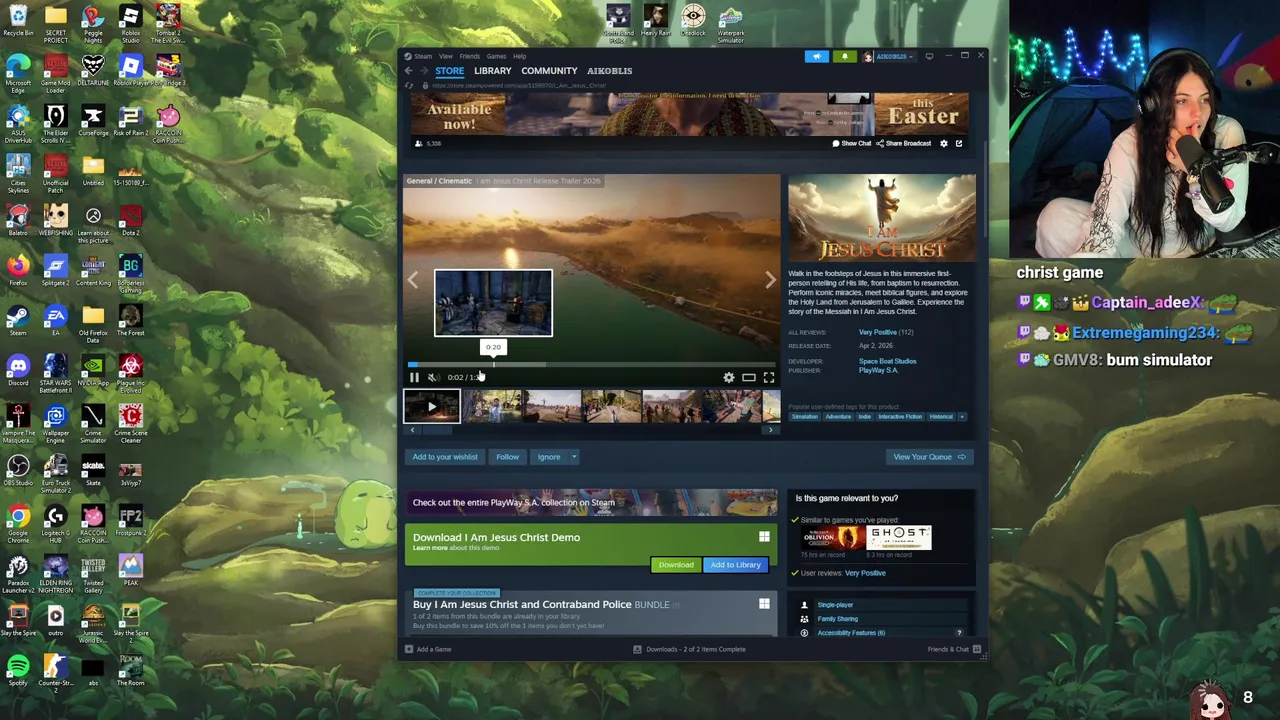The height and width of the screenshot is (720, 1280).
Task: Select the first trailer thumbnail in strip
Action: 432,406
